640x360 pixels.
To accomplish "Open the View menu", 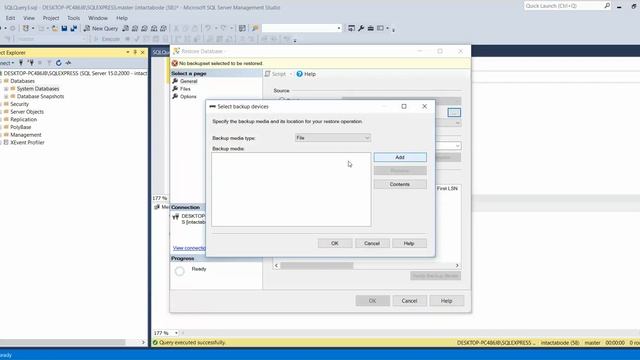I will pyautogui.click(x=29, y=18).
